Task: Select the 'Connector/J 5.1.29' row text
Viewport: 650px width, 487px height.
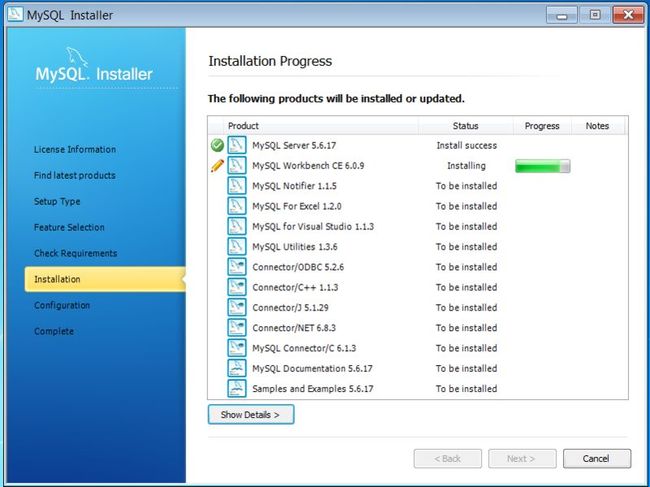Action: coord(290,308)
